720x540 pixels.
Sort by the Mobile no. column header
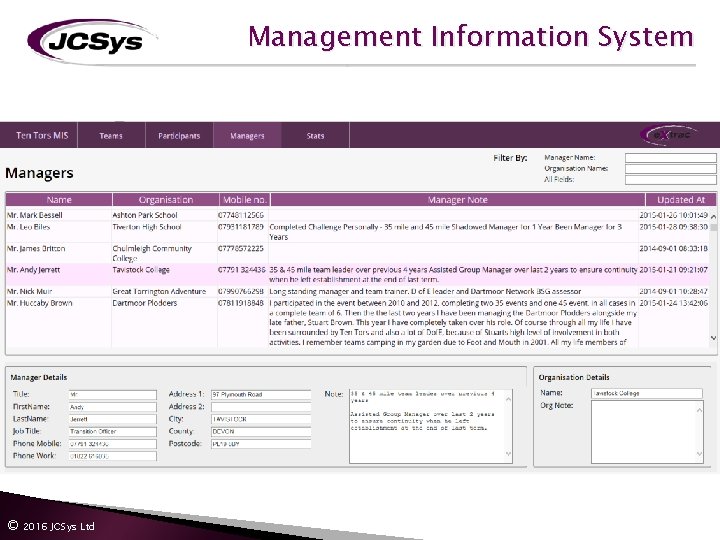pyautogui.click(x=244, y=200)
